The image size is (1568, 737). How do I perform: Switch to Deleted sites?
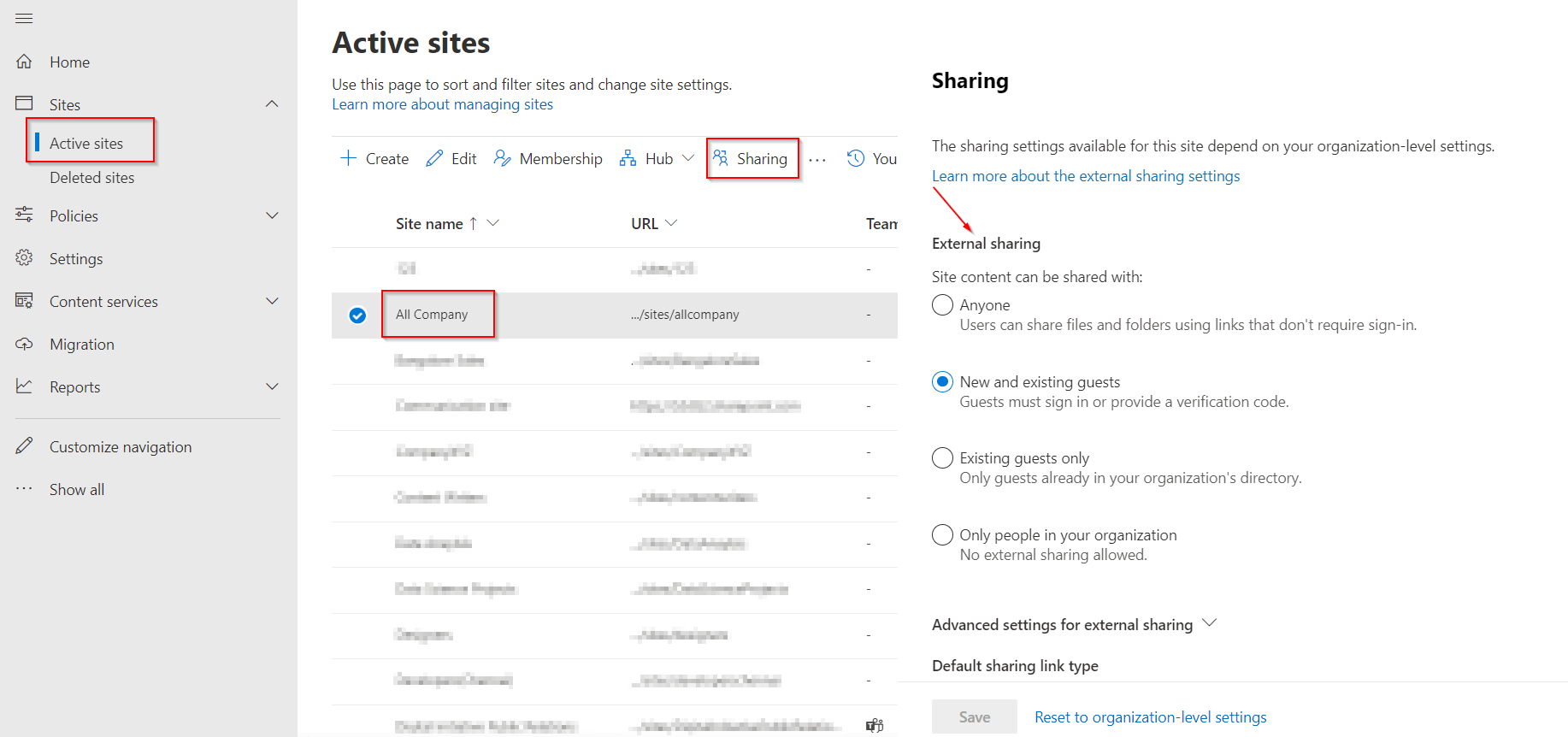click(x=91, y=177)
